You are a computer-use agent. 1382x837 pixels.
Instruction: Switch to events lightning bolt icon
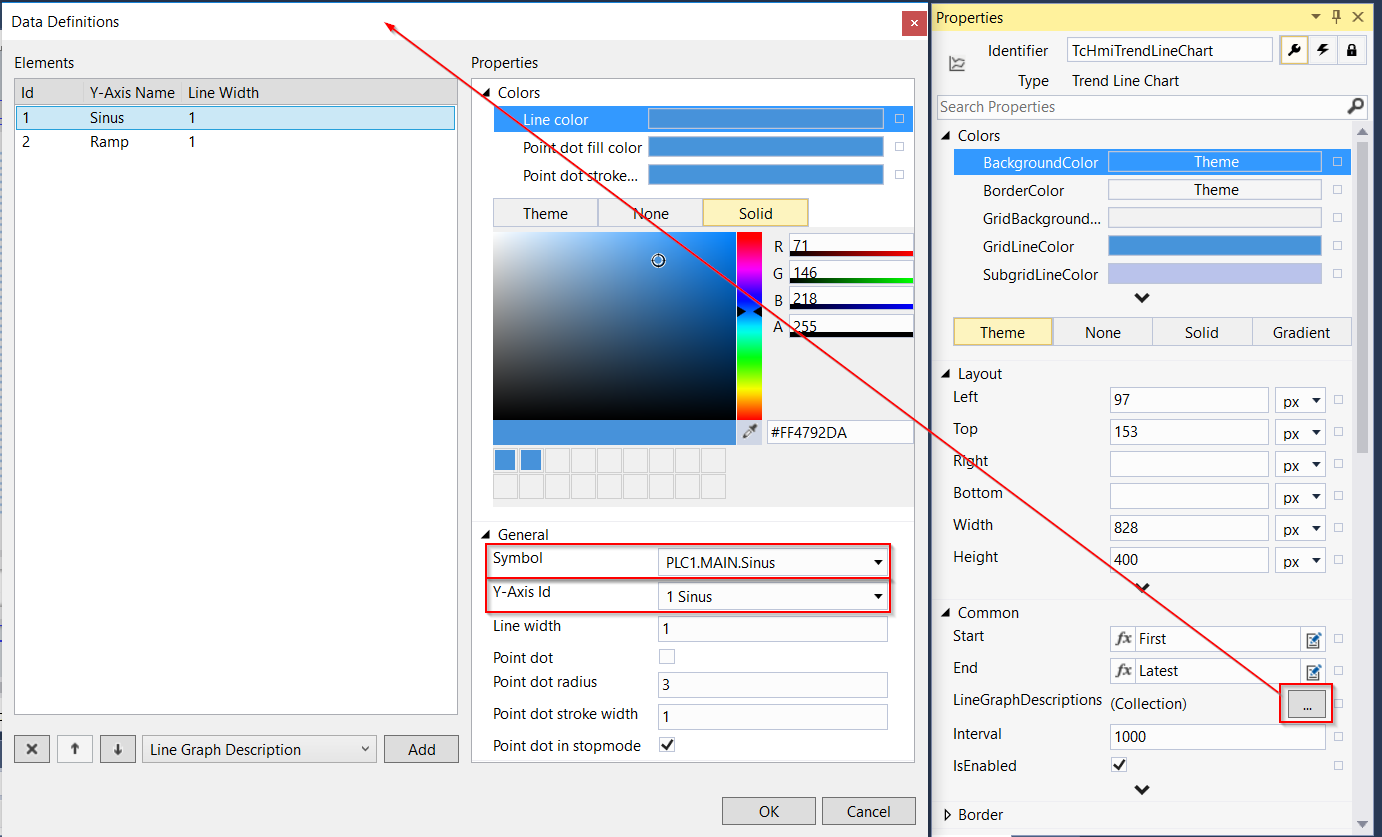click(x=1323, y=50)
